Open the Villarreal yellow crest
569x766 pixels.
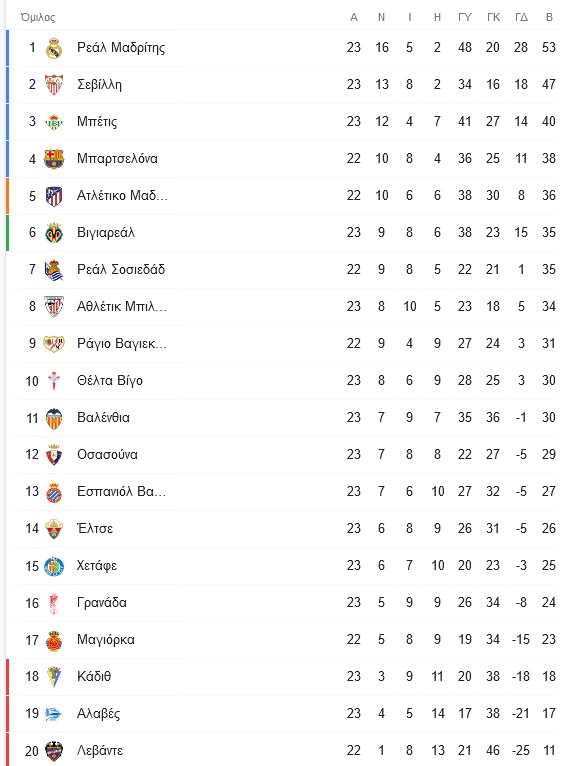click(54, 233)
